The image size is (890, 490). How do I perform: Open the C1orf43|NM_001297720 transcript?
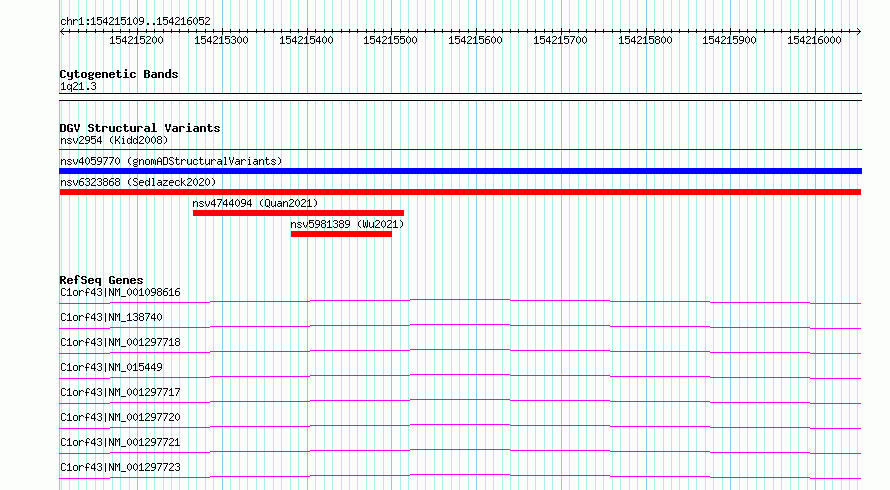(x=120, y=417)
